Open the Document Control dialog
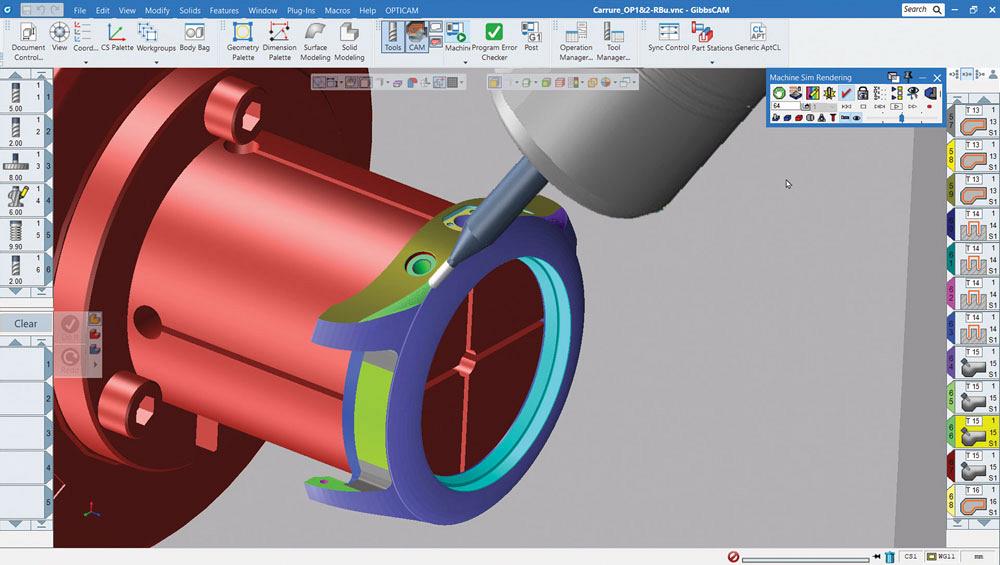1000x565 pixels. pos(28,43)
